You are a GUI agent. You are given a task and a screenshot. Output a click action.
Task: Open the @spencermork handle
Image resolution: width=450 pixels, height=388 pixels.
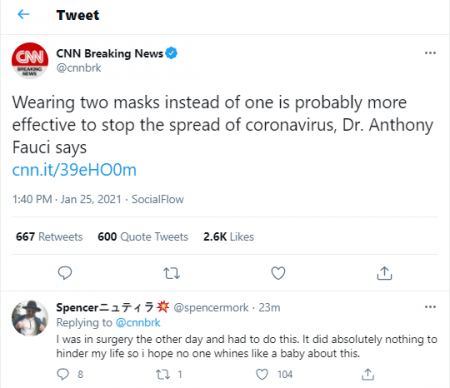pyautogui.click(x=211, y=307)
